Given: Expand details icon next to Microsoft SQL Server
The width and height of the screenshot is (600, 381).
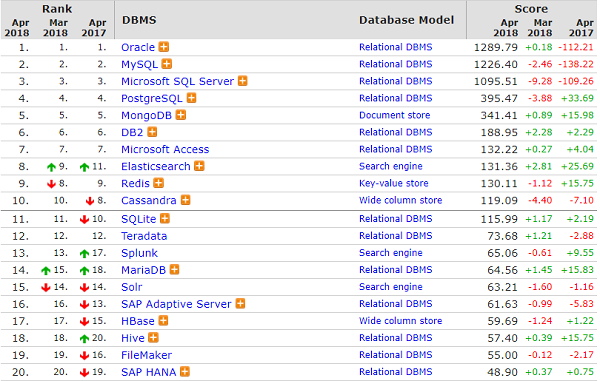Looking at the screenshot, I should click(243, 81).
